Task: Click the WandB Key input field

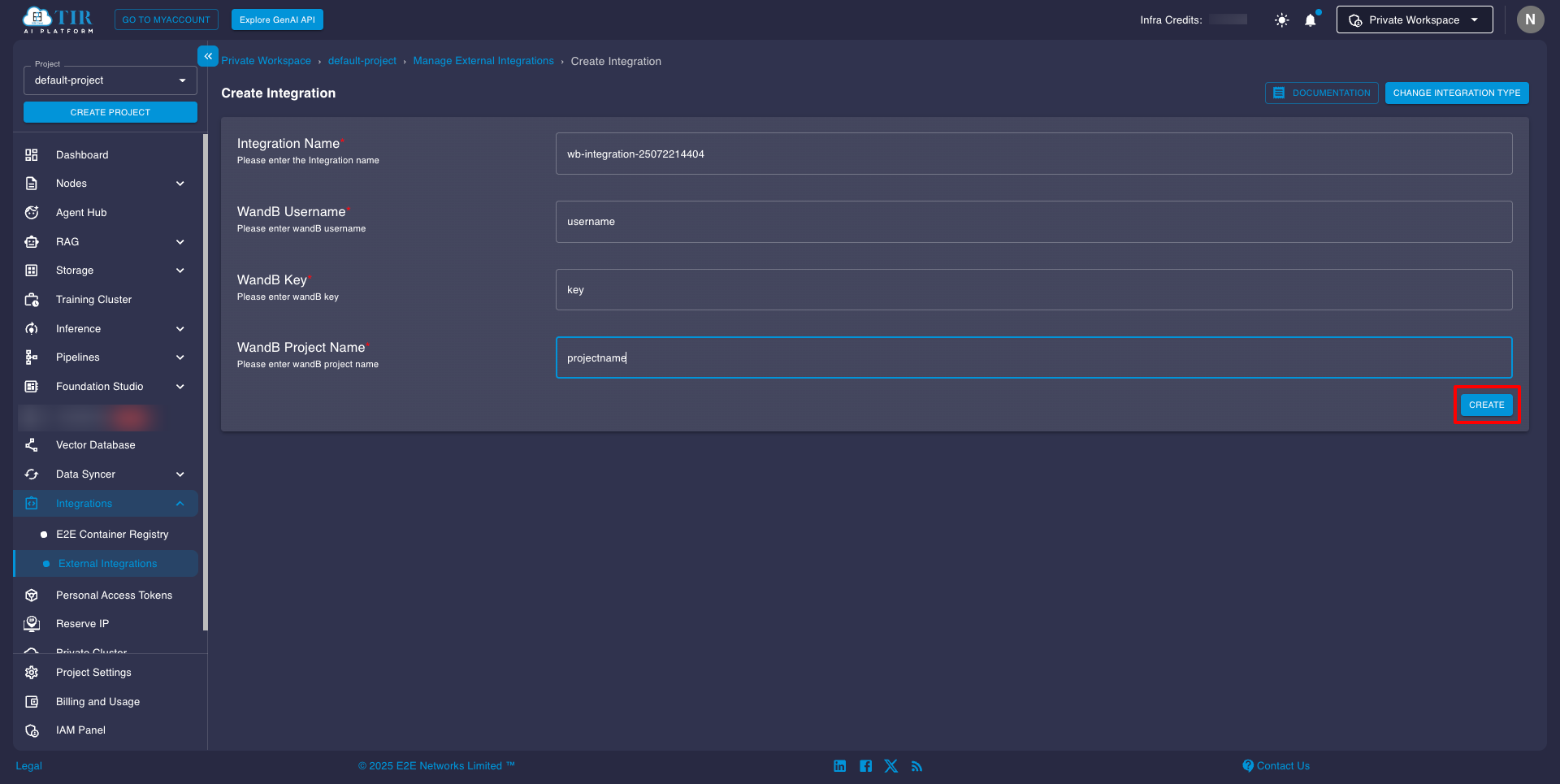Action: click(1033, 290)
